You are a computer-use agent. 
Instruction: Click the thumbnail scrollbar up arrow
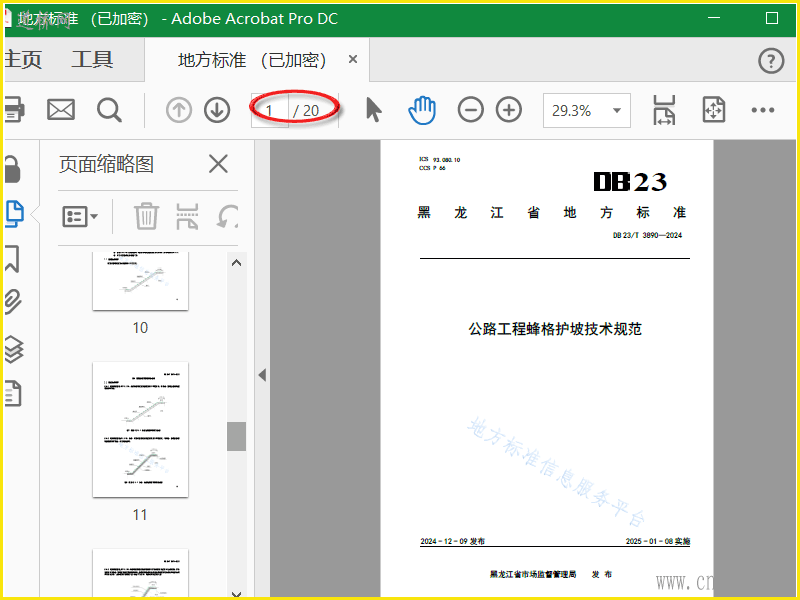pos(236,263)
